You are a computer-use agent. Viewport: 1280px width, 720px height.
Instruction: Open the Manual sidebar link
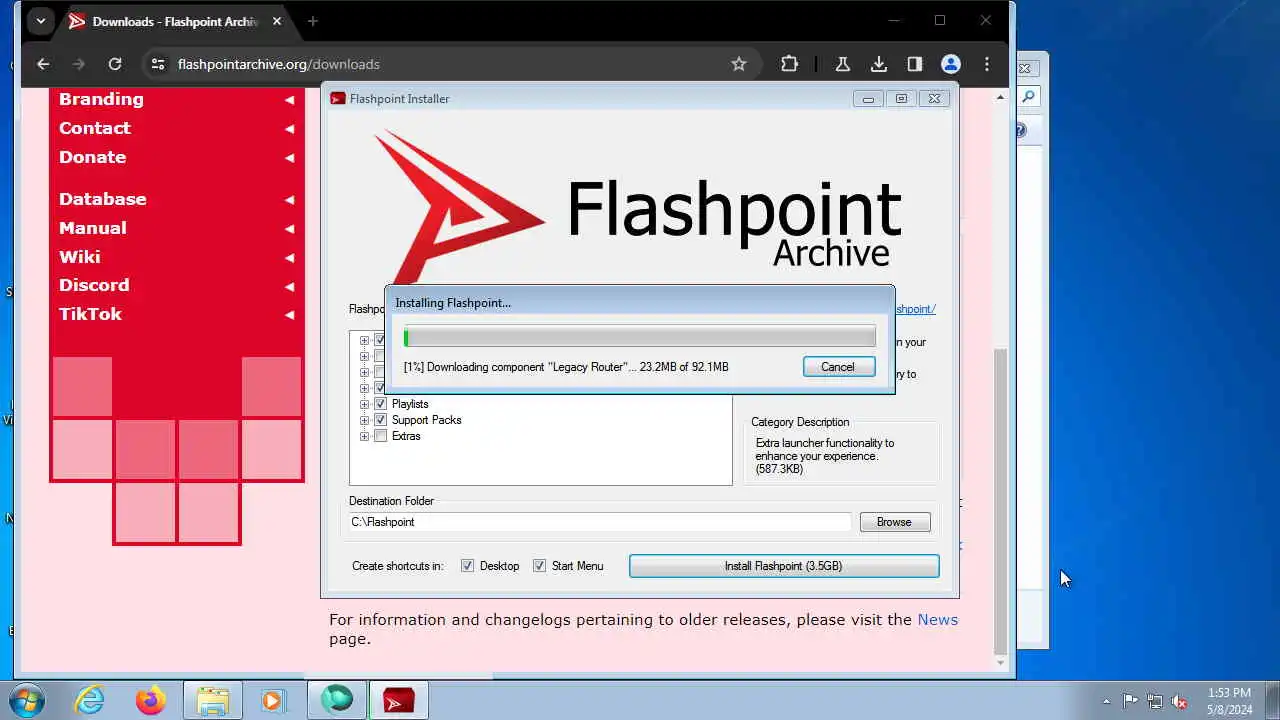tap(93, 228)
